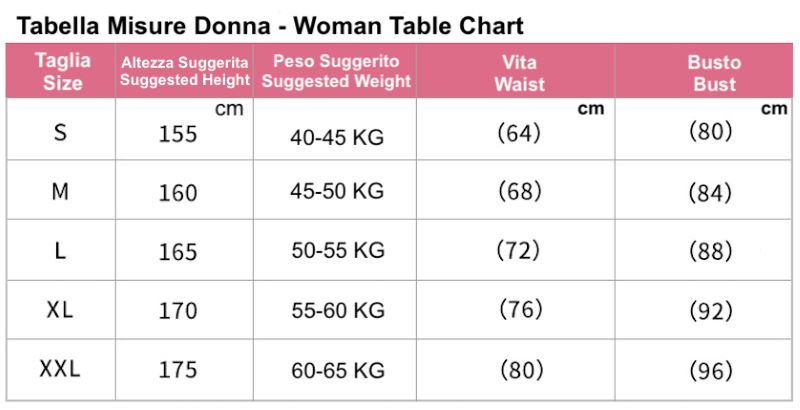Click the Taglia Size column header
Screen dimensions: 800x410
(x=62, y=72)
